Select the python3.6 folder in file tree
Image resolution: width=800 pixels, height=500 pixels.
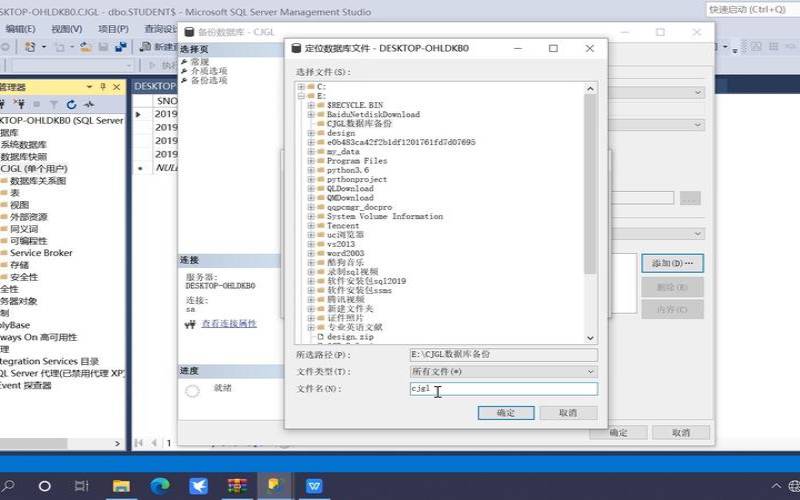point(347,170)
